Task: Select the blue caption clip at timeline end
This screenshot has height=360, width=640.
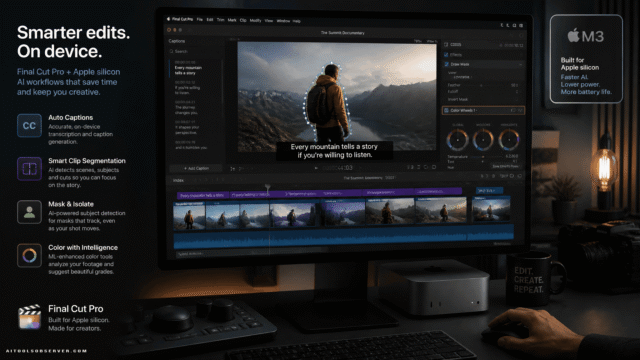Action: click(x=489, y=191)
